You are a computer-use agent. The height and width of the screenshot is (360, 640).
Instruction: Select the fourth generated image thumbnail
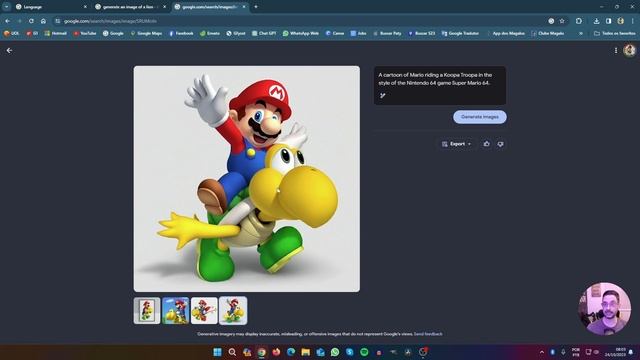(x=233, y=311)
